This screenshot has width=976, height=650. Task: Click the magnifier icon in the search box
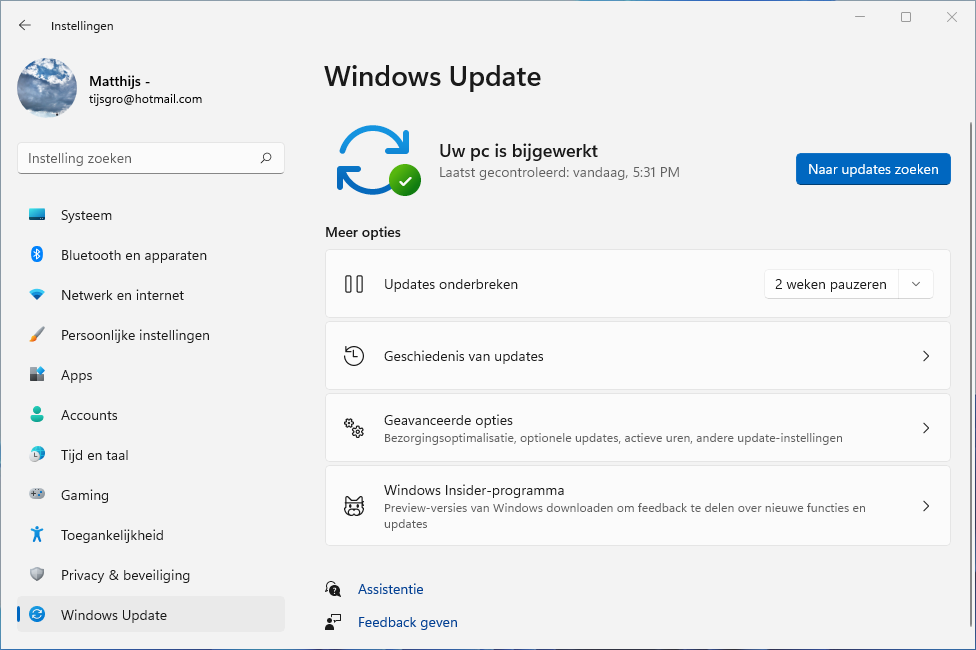click(x=266, y=158)
